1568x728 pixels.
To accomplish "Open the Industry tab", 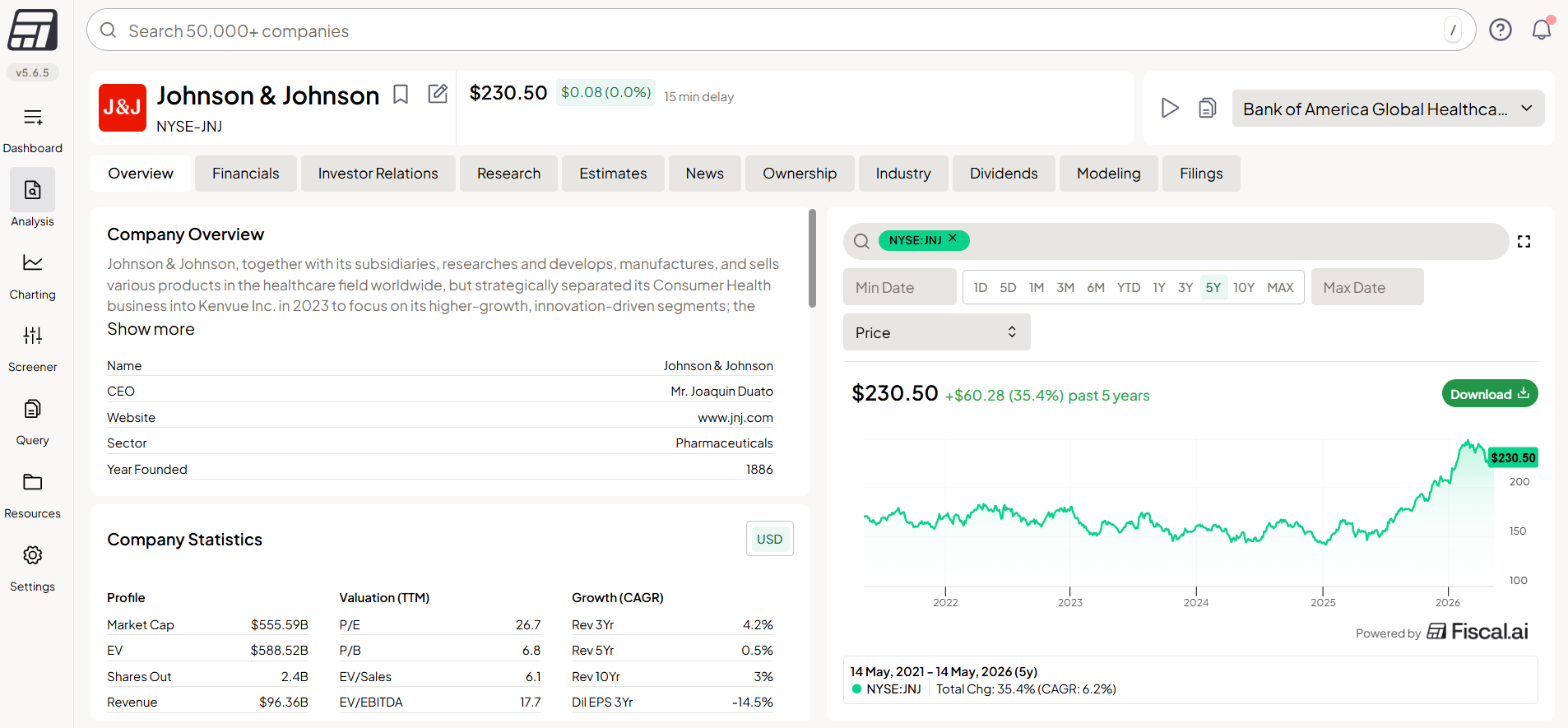I will [903, 174].
